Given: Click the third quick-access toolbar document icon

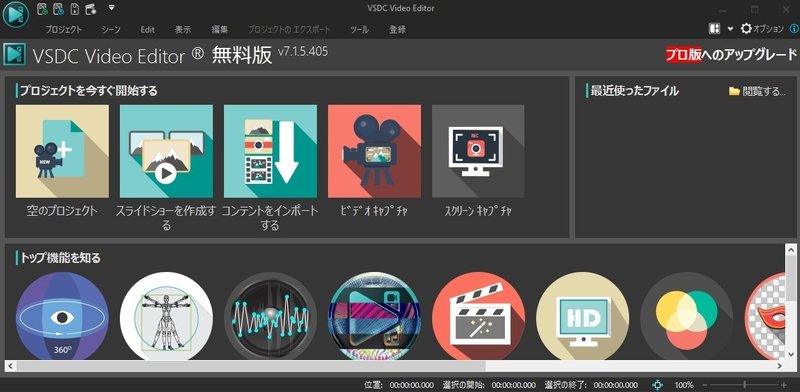Looking at the screenshot, I should tap(74, 9).
